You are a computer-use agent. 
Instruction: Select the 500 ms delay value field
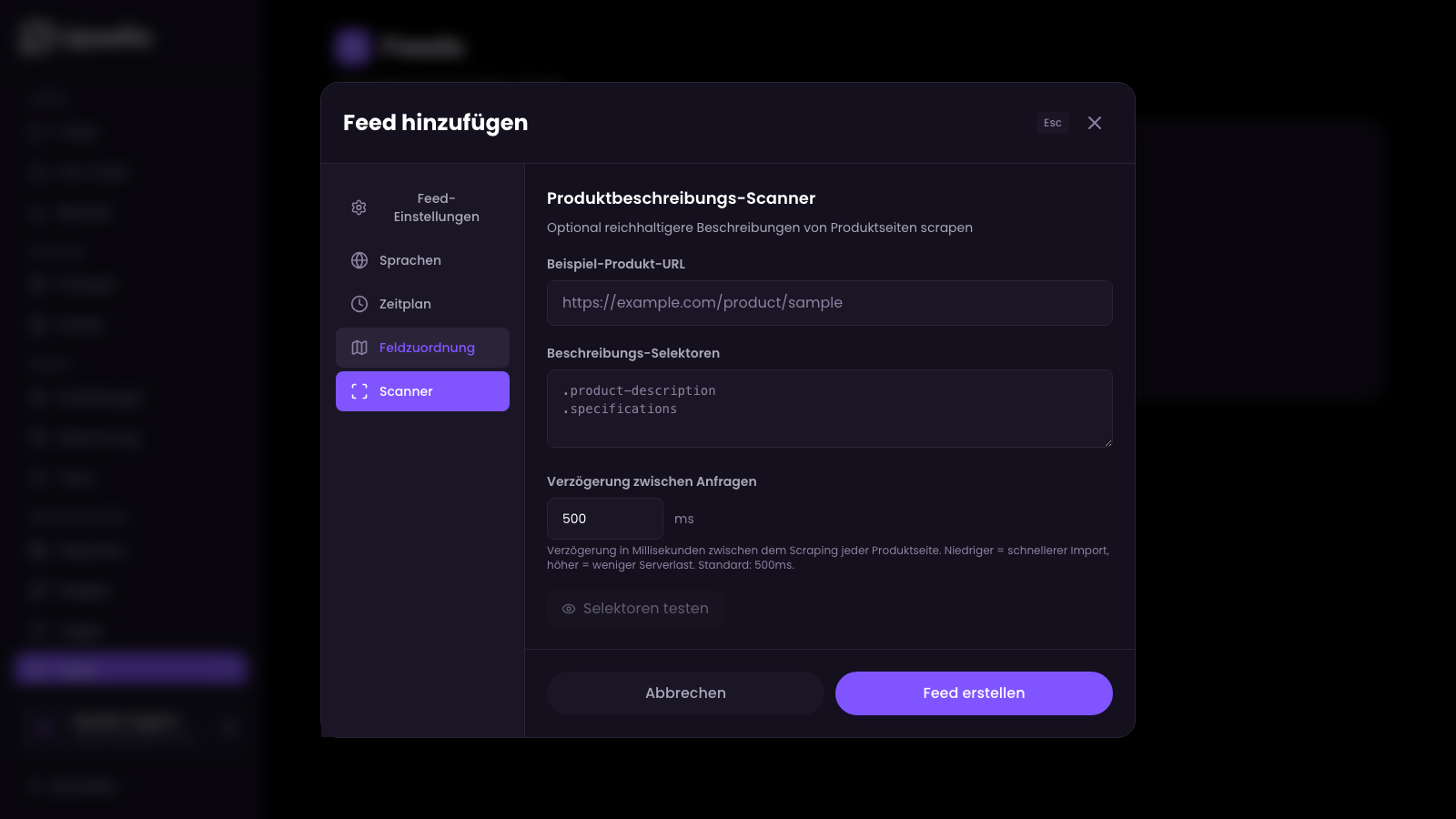click(604, 518)
